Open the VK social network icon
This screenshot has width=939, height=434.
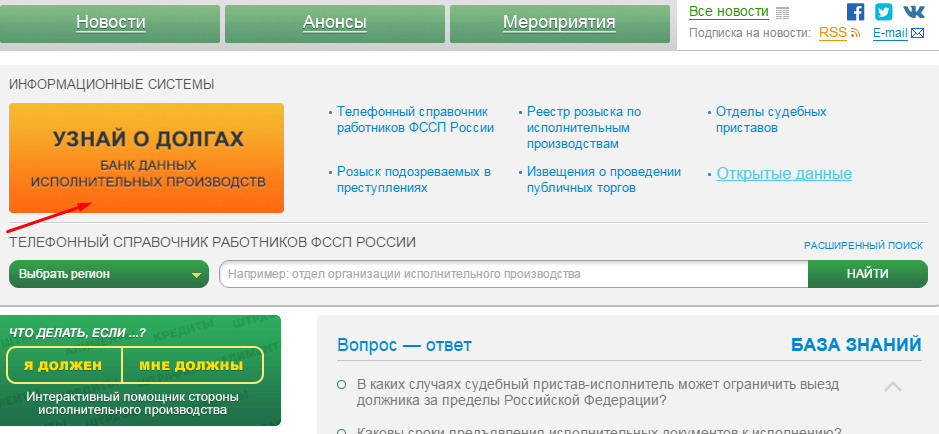click(914, 12)
